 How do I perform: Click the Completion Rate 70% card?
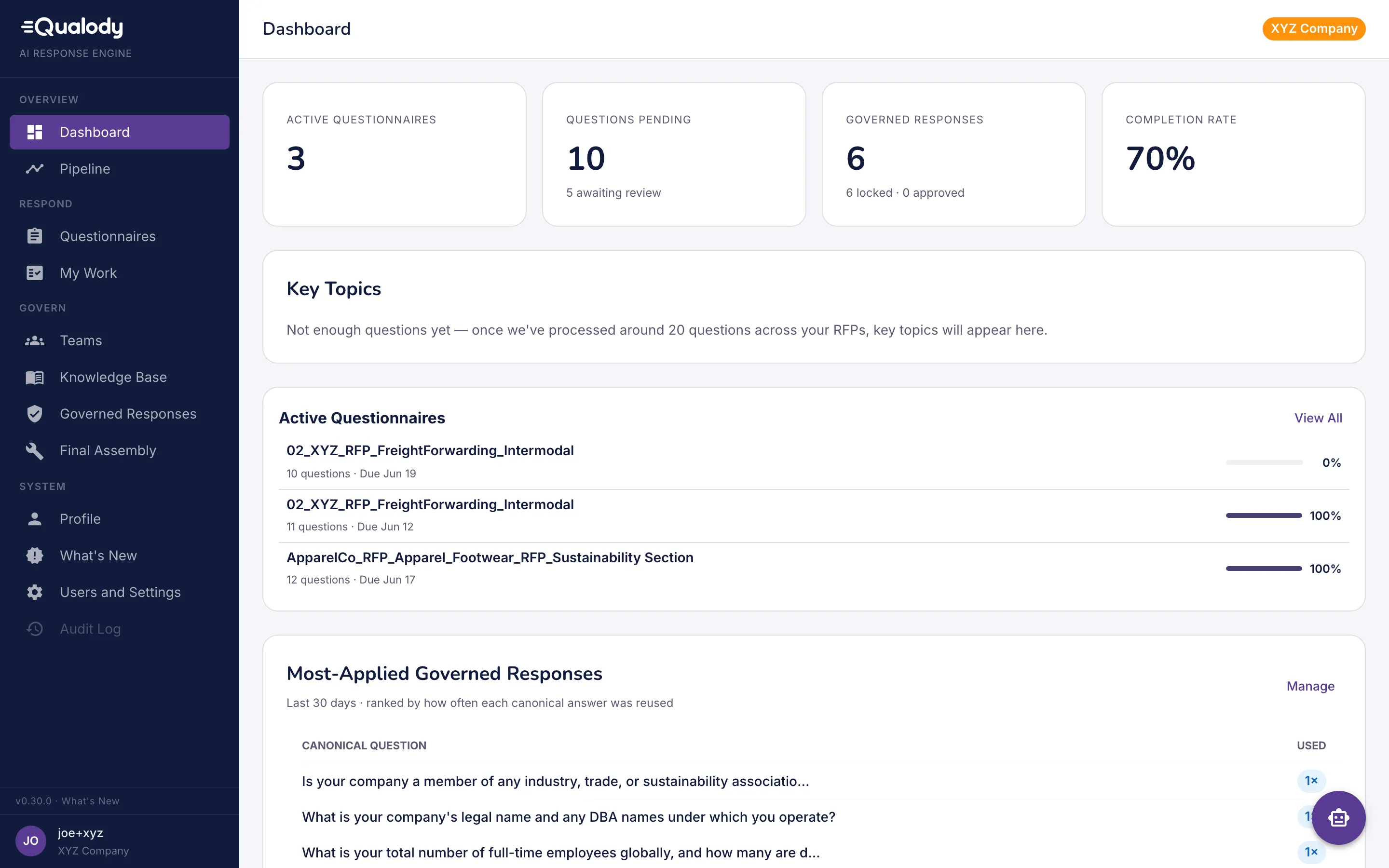pos(1233,154)
